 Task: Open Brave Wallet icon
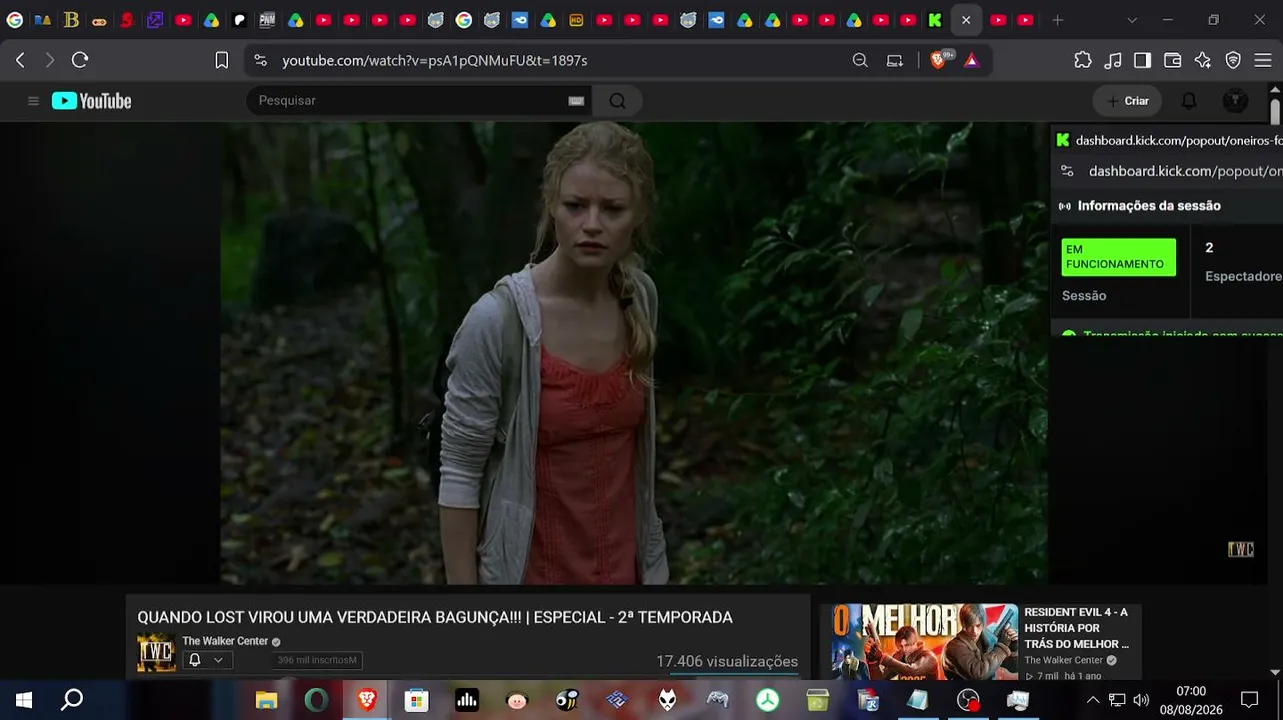(1173, 60)
